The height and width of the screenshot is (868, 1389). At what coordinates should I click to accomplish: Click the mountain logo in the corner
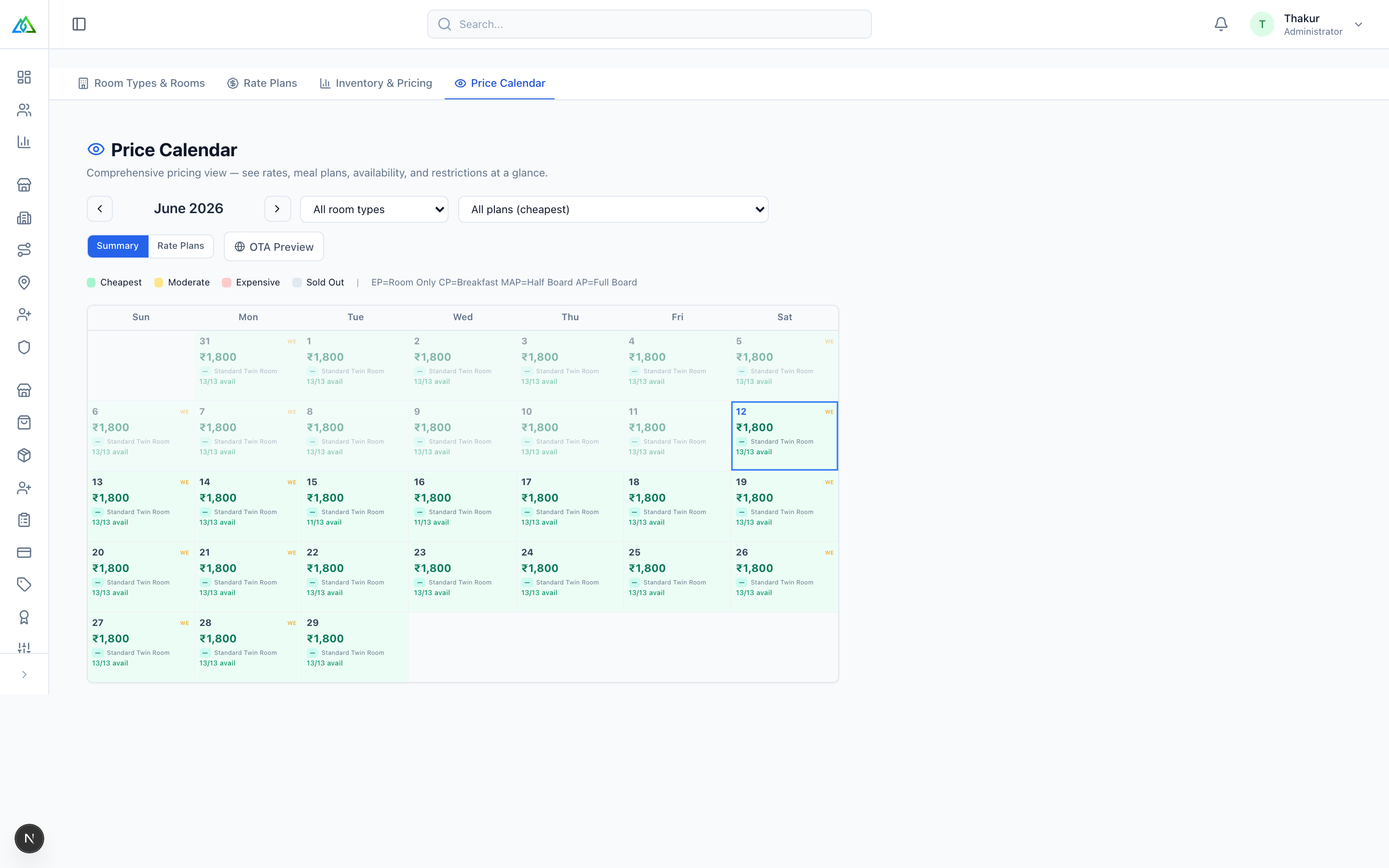(x=24, y=24)
